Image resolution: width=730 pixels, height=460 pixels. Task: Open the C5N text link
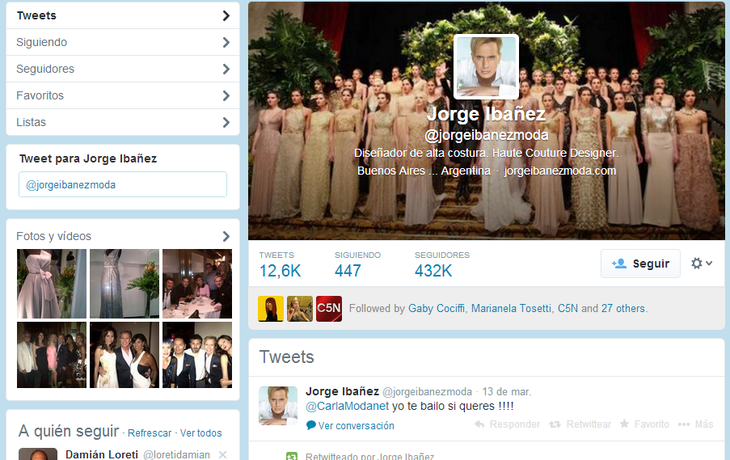pyautogui.click(x=568, y=308)
